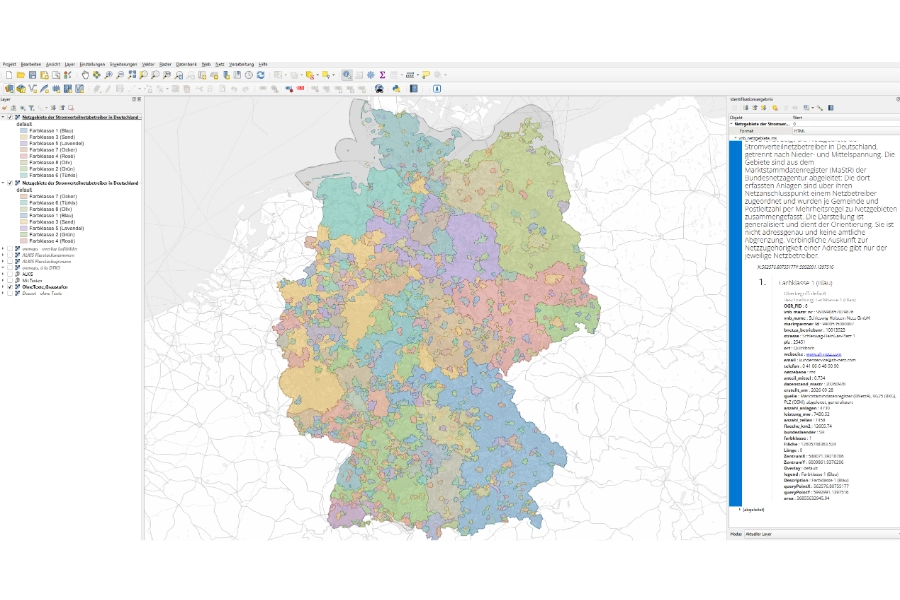
Task: Open the website link in identify results
Action: [x=823, y=354]
